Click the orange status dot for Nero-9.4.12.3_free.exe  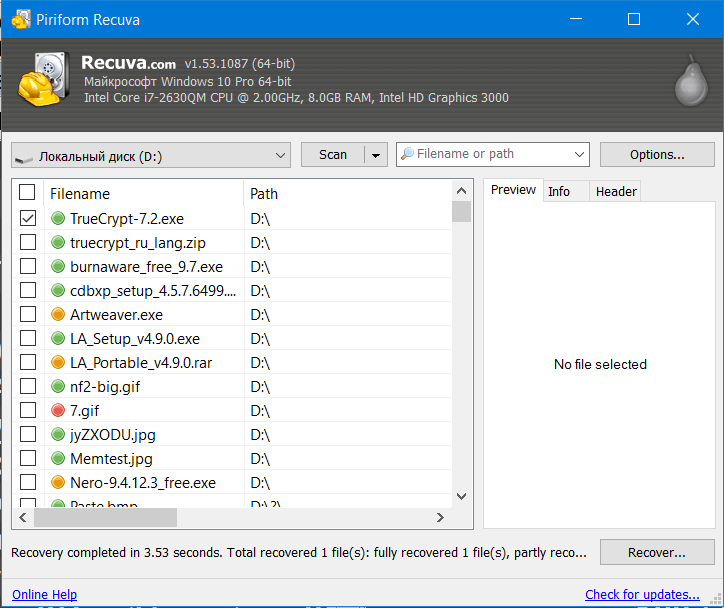click(58, 482)
